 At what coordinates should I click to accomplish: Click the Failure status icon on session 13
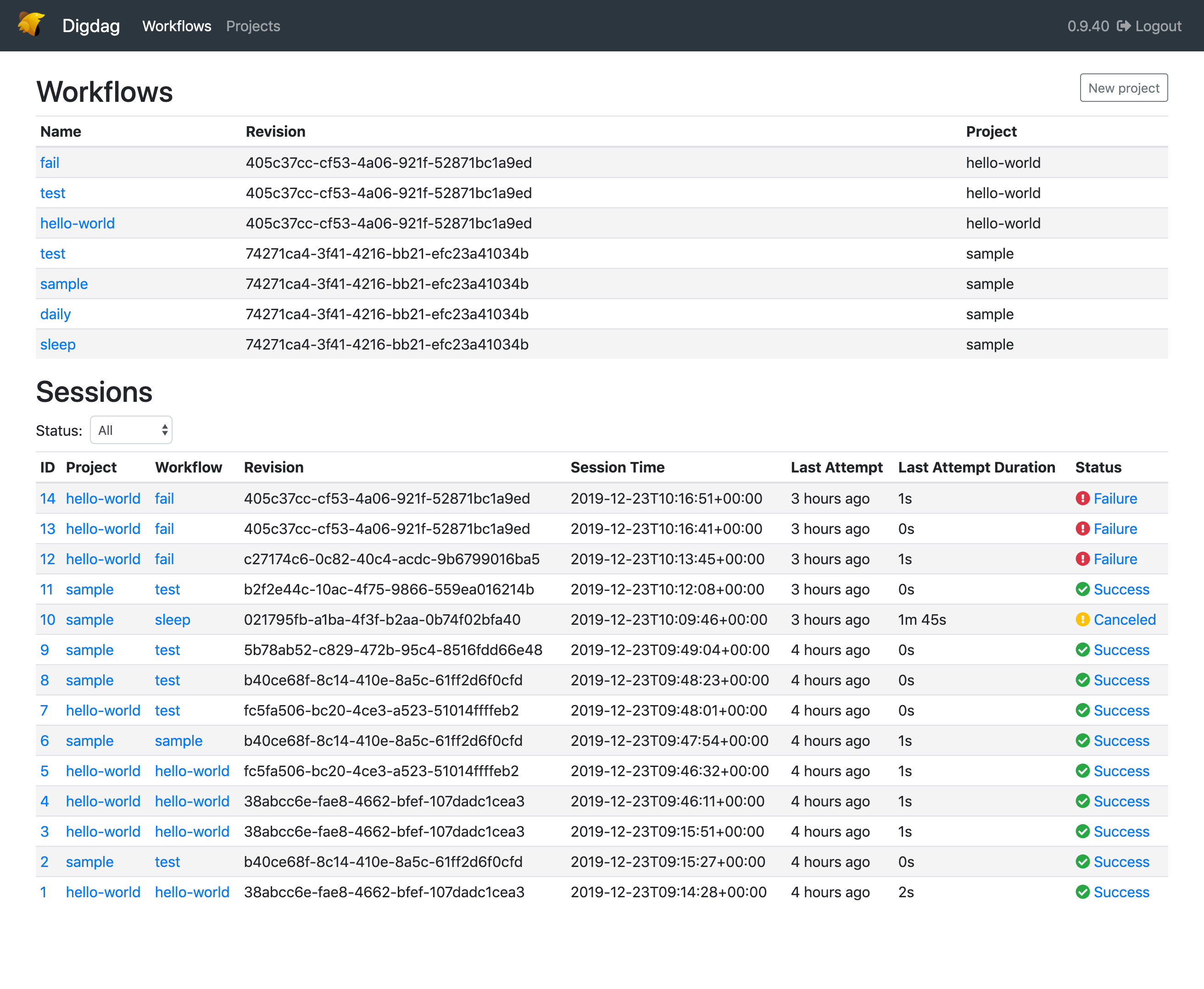pos(1083,529)
